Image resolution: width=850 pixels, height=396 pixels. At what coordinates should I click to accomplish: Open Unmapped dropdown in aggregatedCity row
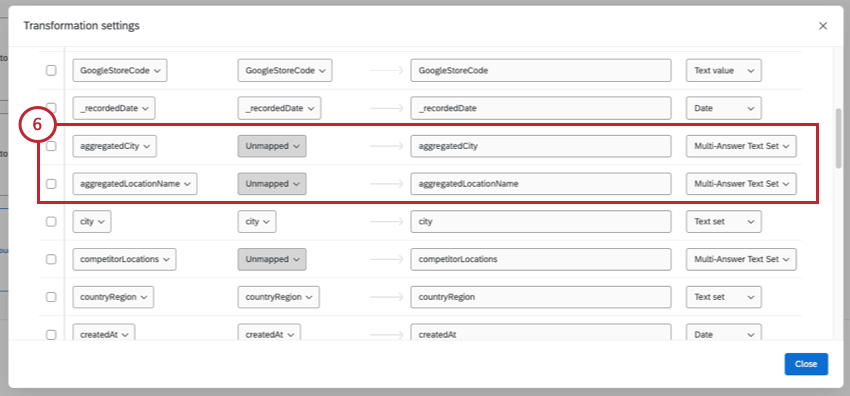coord(272,146)
